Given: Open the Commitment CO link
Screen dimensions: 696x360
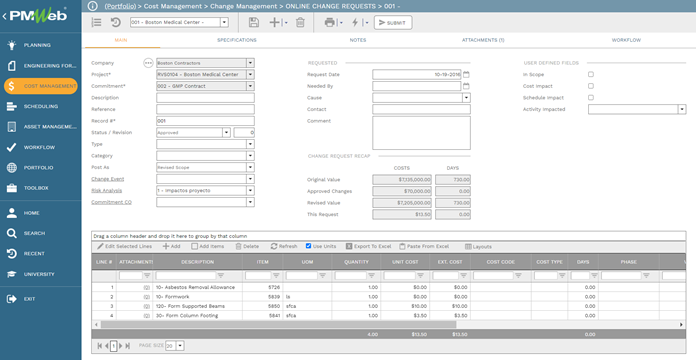Looking at the screenshot, I should (111, 202).
